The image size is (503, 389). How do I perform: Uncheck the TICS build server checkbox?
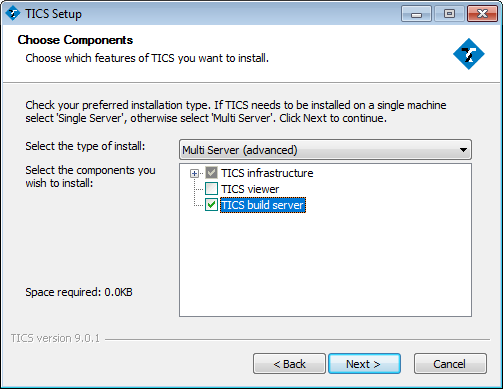tap(211, 205)
